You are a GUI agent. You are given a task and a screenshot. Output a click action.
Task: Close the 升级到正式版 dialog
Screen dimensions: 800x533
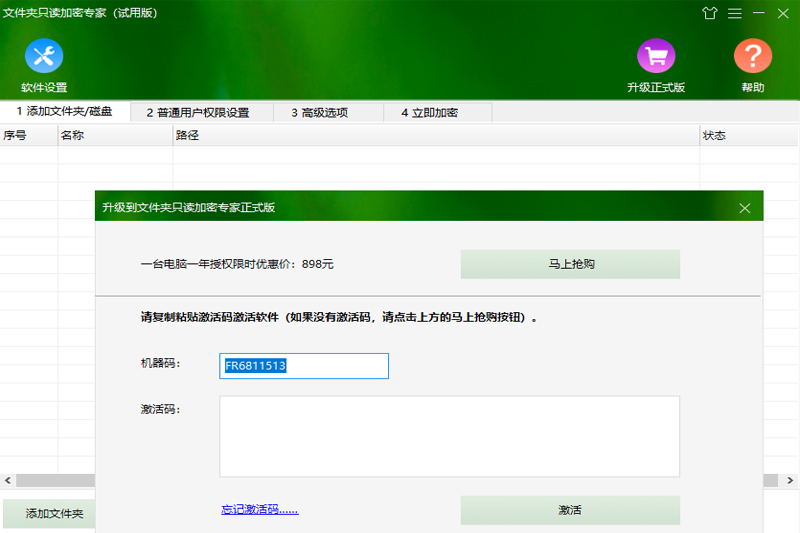tap(744, 208)
